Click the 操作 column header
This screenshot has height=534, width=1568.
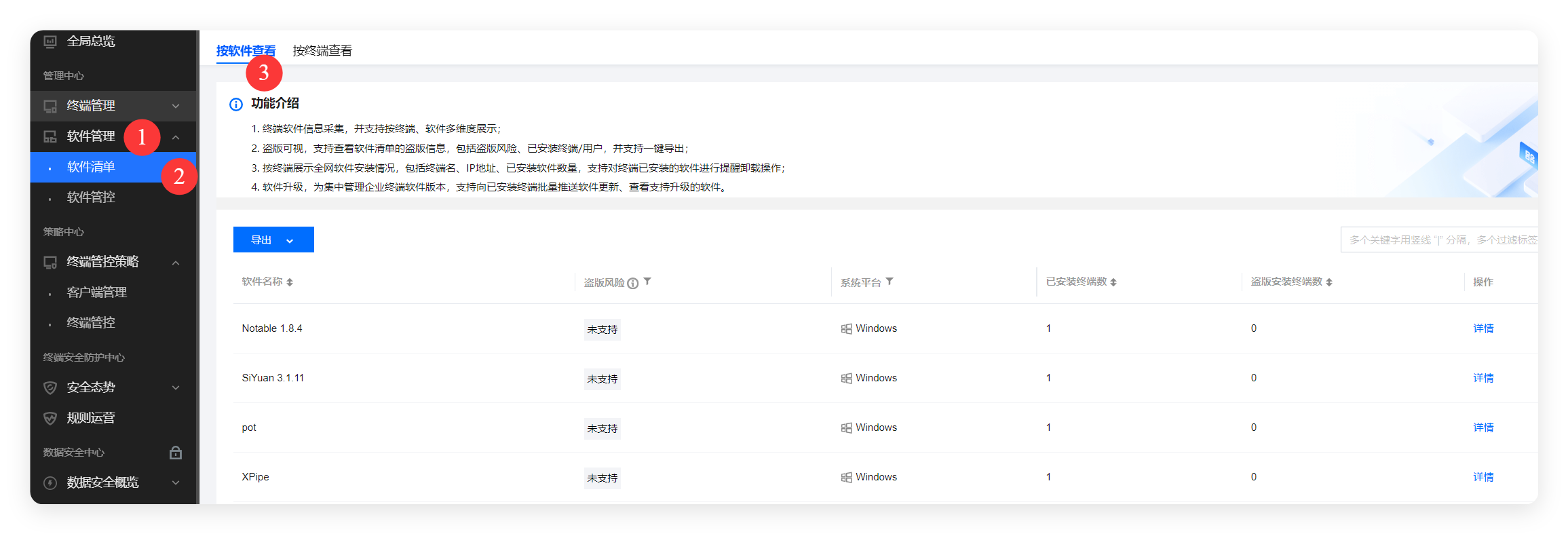click(x=1483, y=282)
